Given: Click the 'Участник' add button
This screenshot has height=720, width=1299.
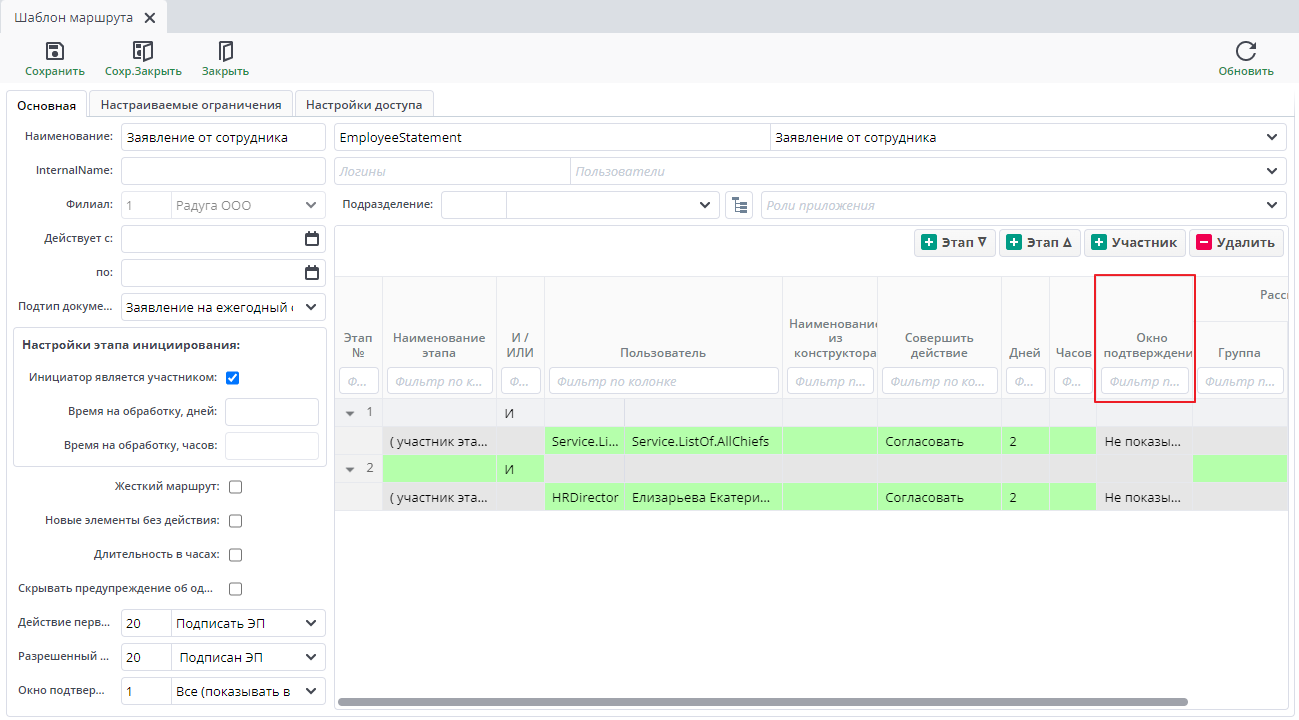Looking at the screenshot, I should click(1135, 243).
